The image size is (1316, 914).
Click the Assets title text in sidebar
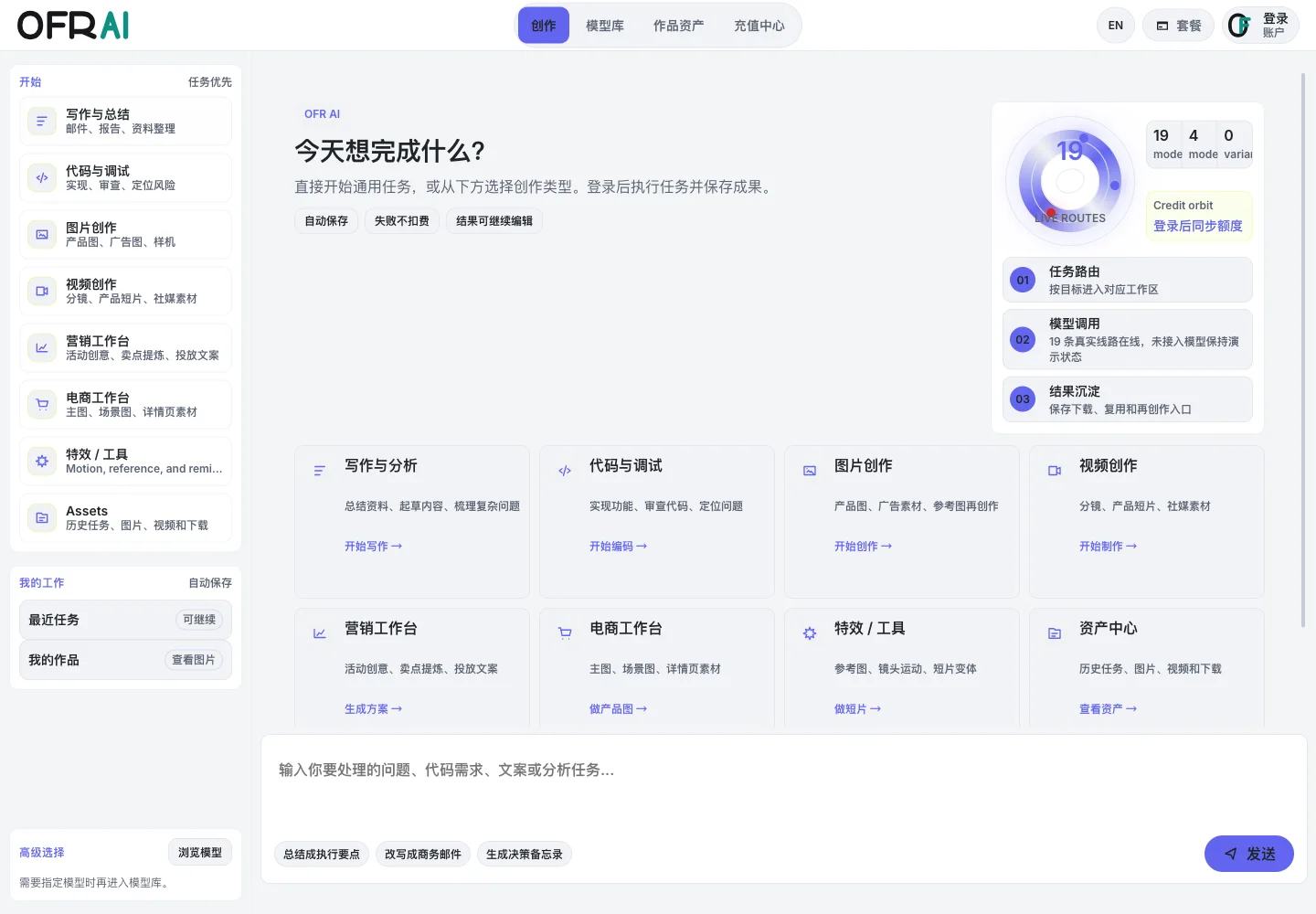pyautogui.click(x=87, y=510)
